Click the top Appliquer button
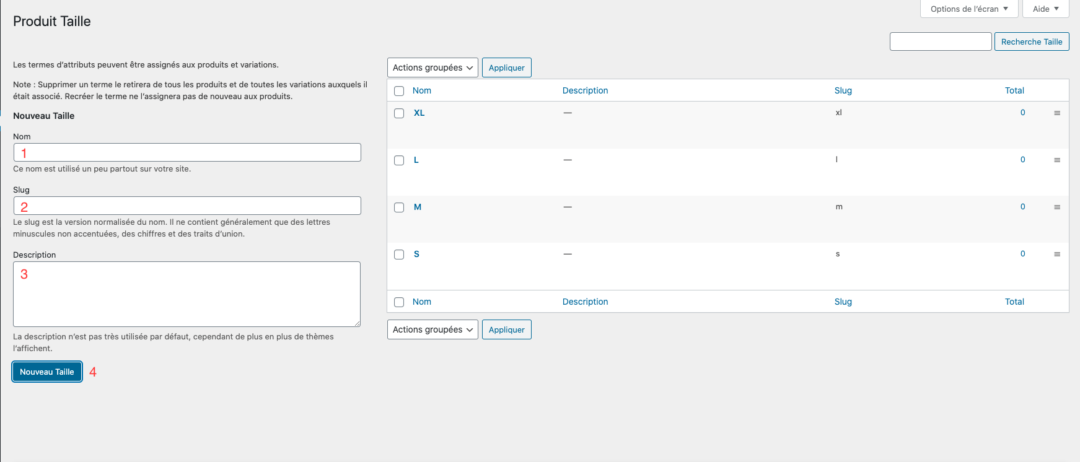This screenshot has width=1080, height=462. pos(507,68)
